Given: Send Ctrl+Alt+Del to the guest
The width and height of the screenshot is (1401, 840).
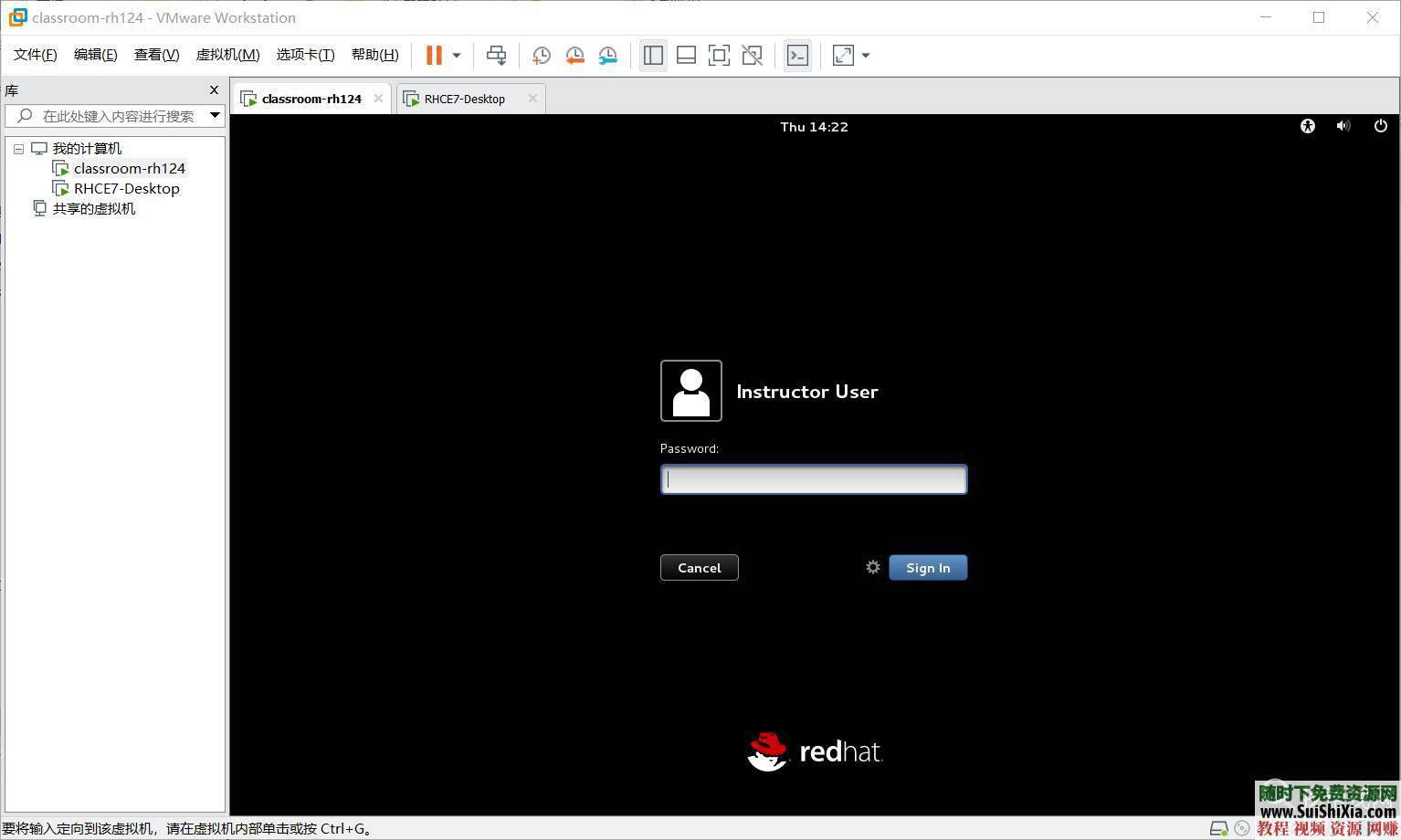Looking at the screenshot, I should 496,55.
